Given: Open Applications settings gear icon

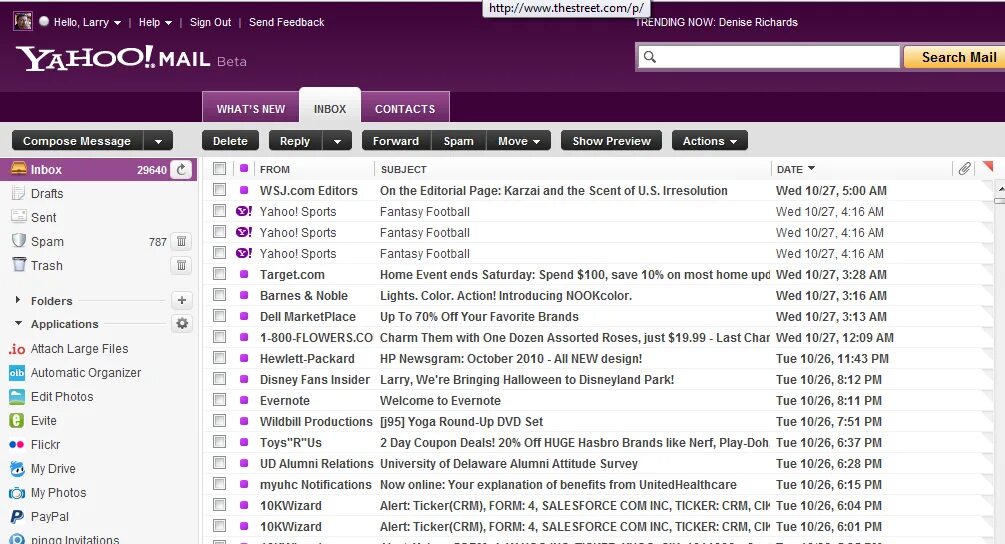Looking at the screenshot, I should click(x=182, y=324).
